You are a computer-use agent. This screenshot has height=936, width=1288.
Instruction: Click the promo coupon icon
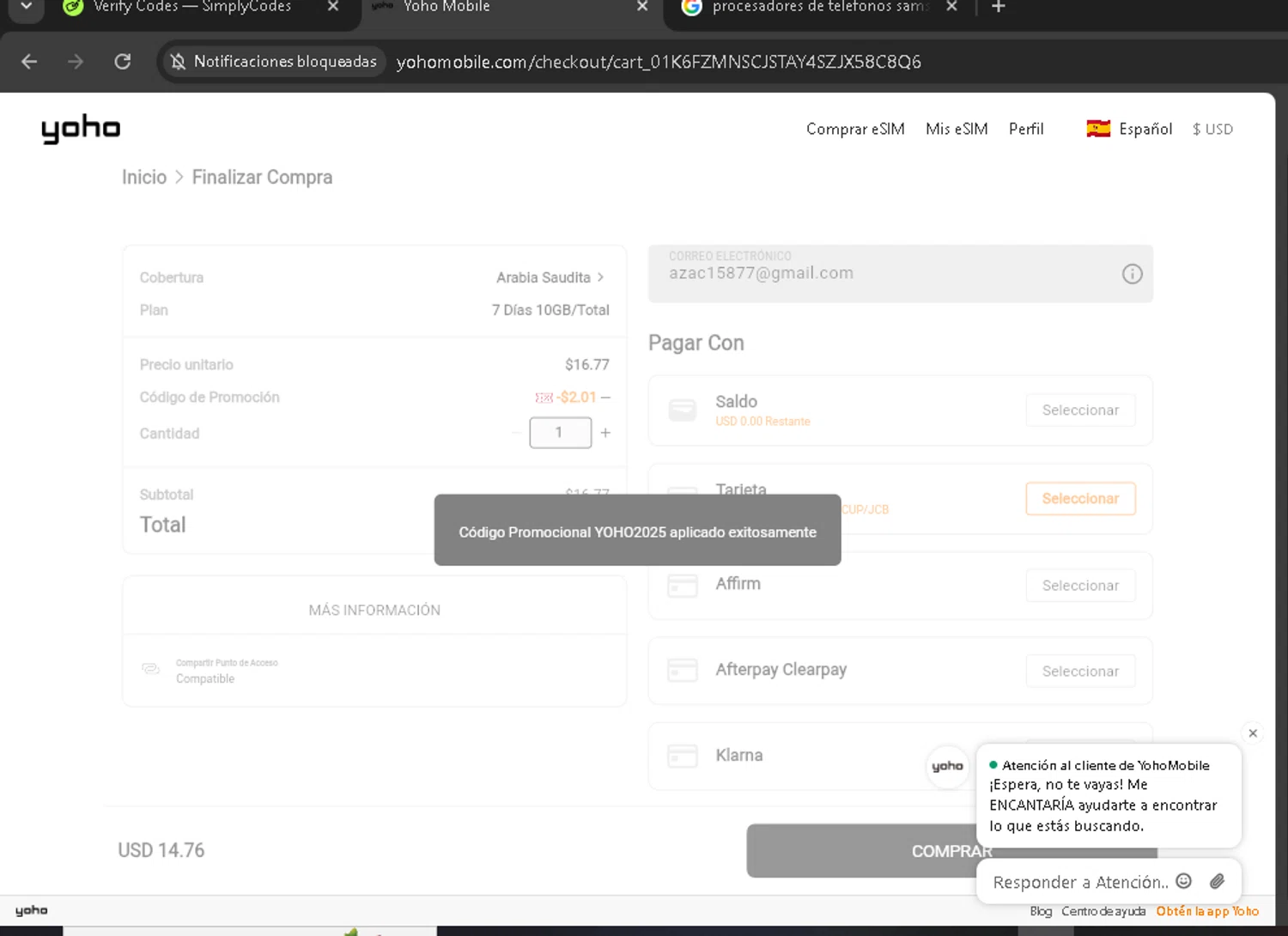point(544,398)
